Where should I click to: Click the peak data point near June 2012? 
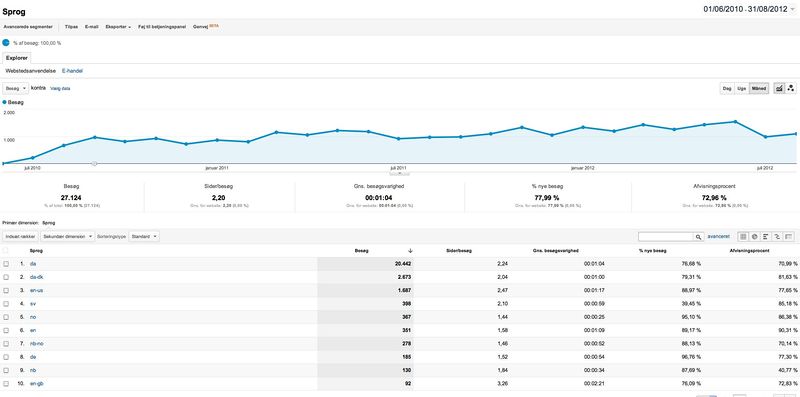click(735, 121)
